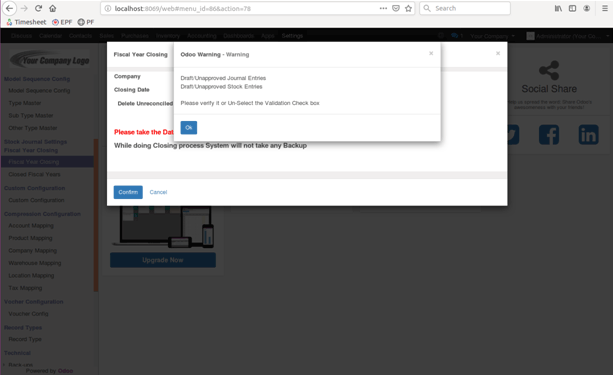The height and width of the screenshot is (377, 615).
Task: Select Voucher Config in the sidebar
Action: click(x=28, y=315)
